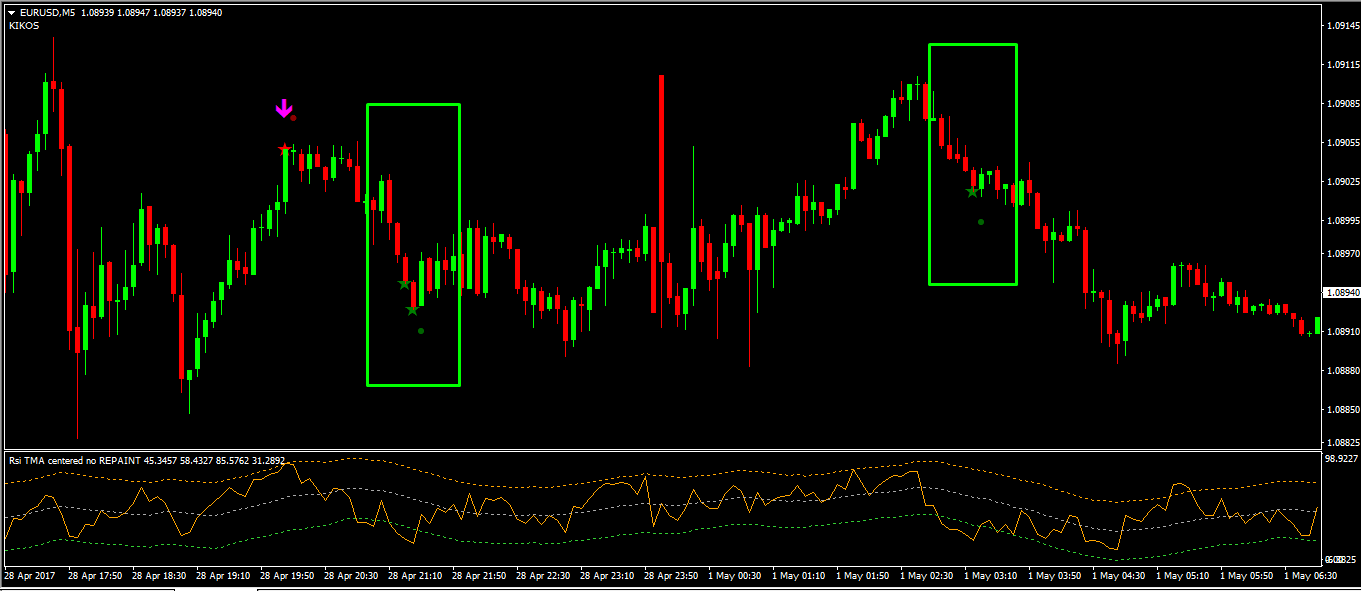Click the 1.09145 level on the price scale
Screen dimensions: 1361x591
coord(1340,26)
